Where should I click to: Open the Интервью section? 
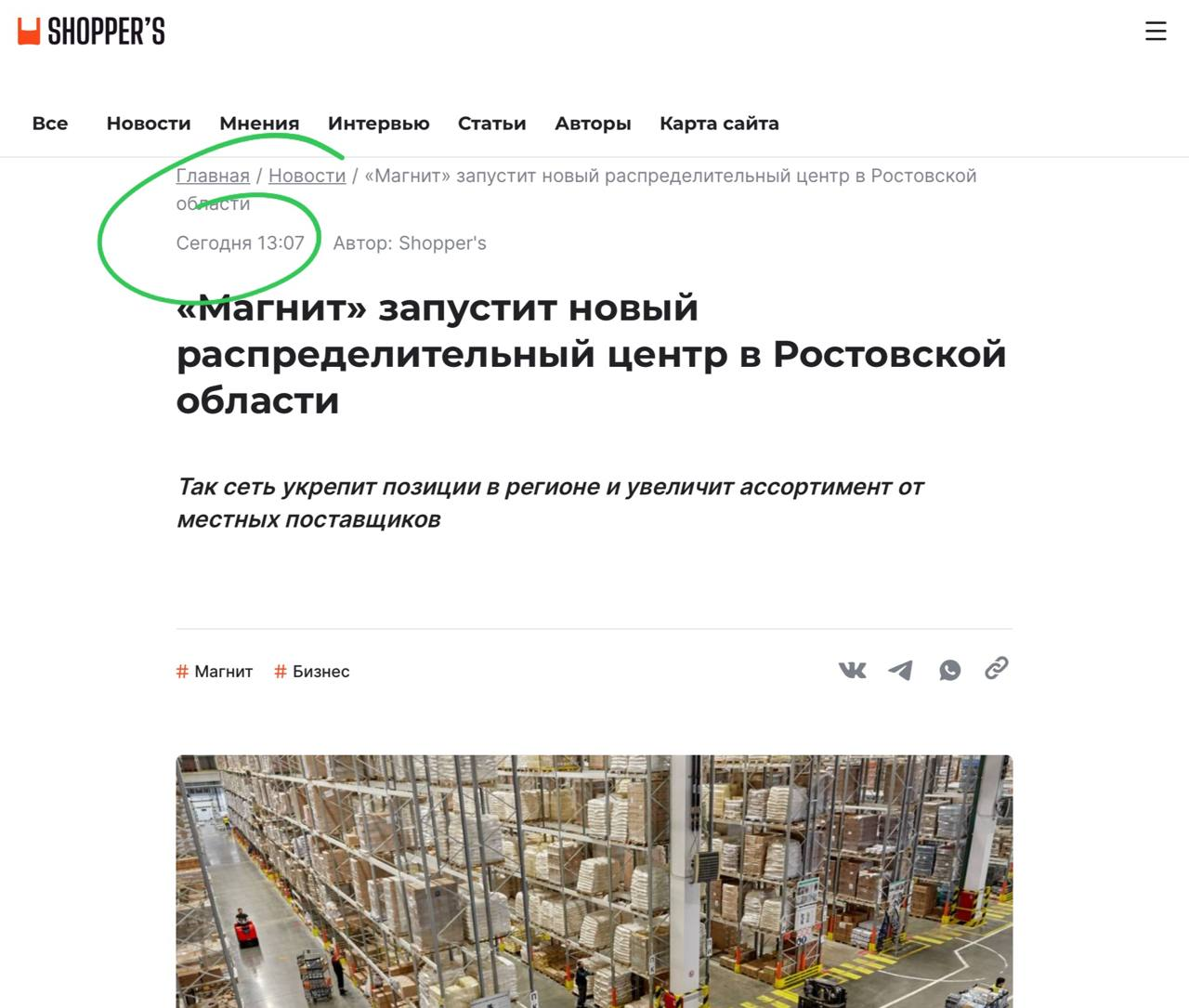[379, 124]
